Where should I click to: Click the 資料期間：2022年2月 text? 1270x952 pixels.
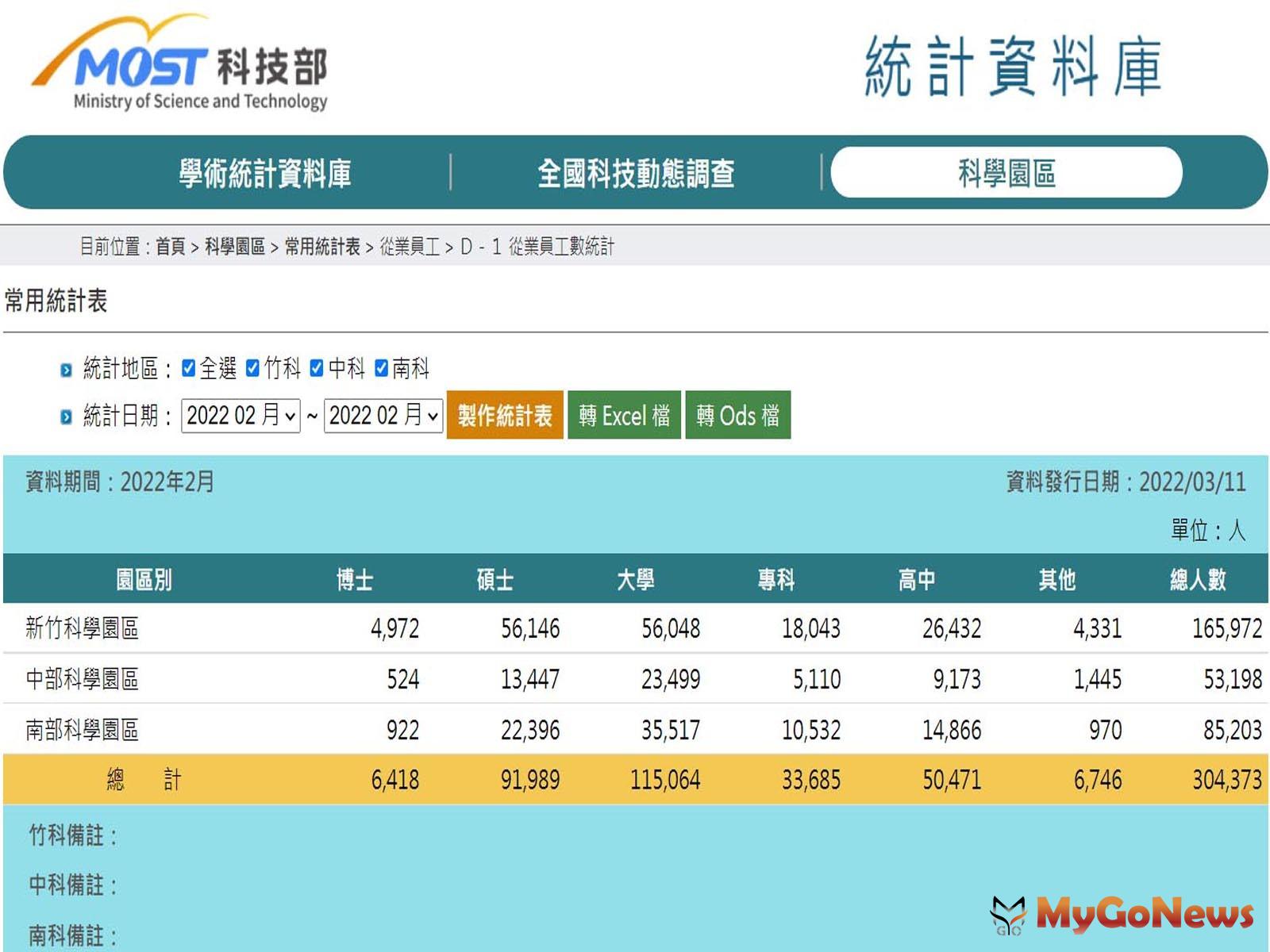point(120,482)
